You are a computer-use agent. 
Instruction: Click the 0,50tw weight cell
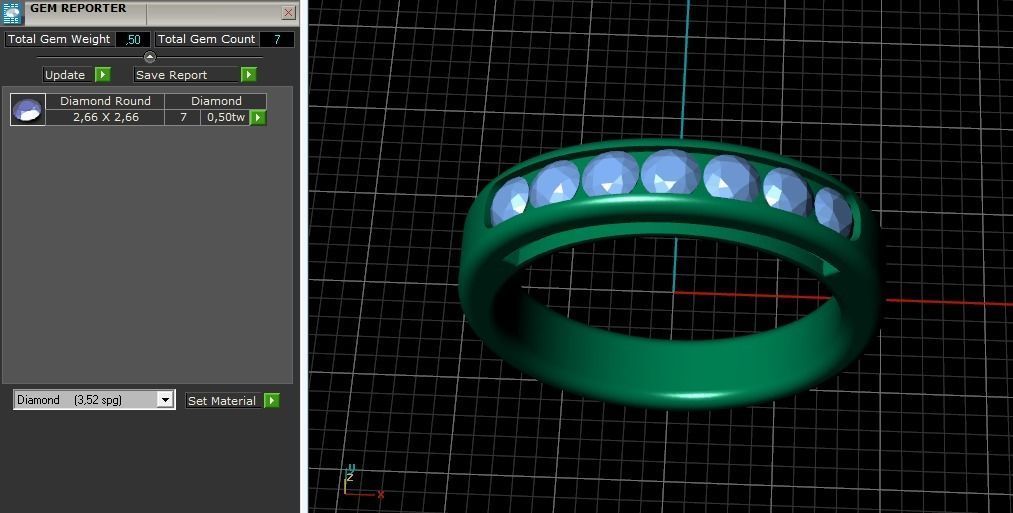(x=225, y=117)
